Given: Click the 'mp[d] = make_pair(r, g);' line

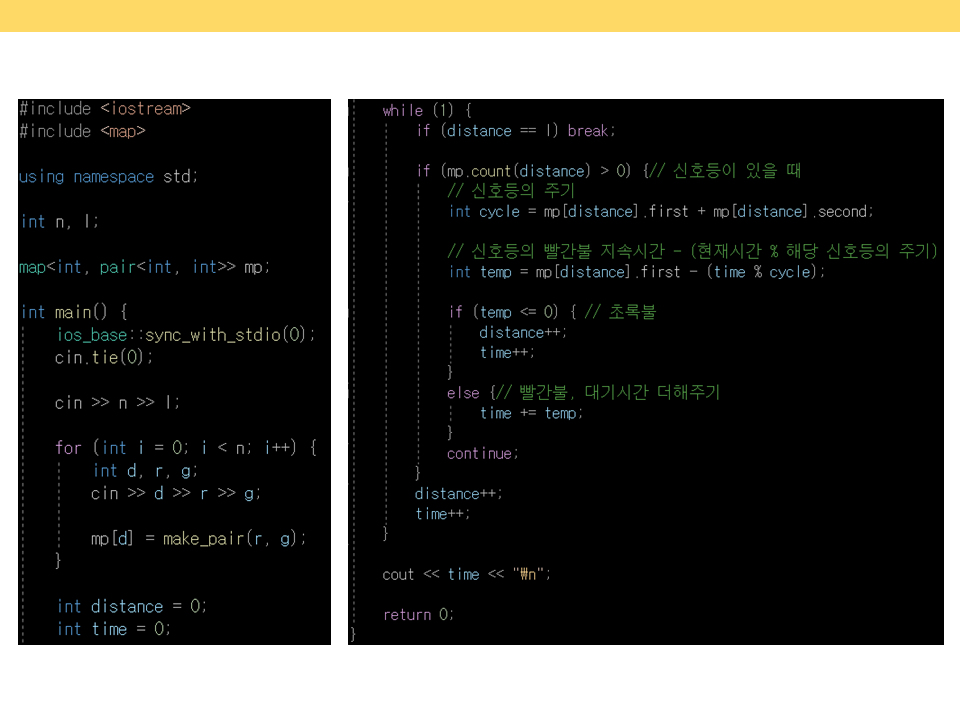Looking at the screenshot, I should click(x=198, y=539).
